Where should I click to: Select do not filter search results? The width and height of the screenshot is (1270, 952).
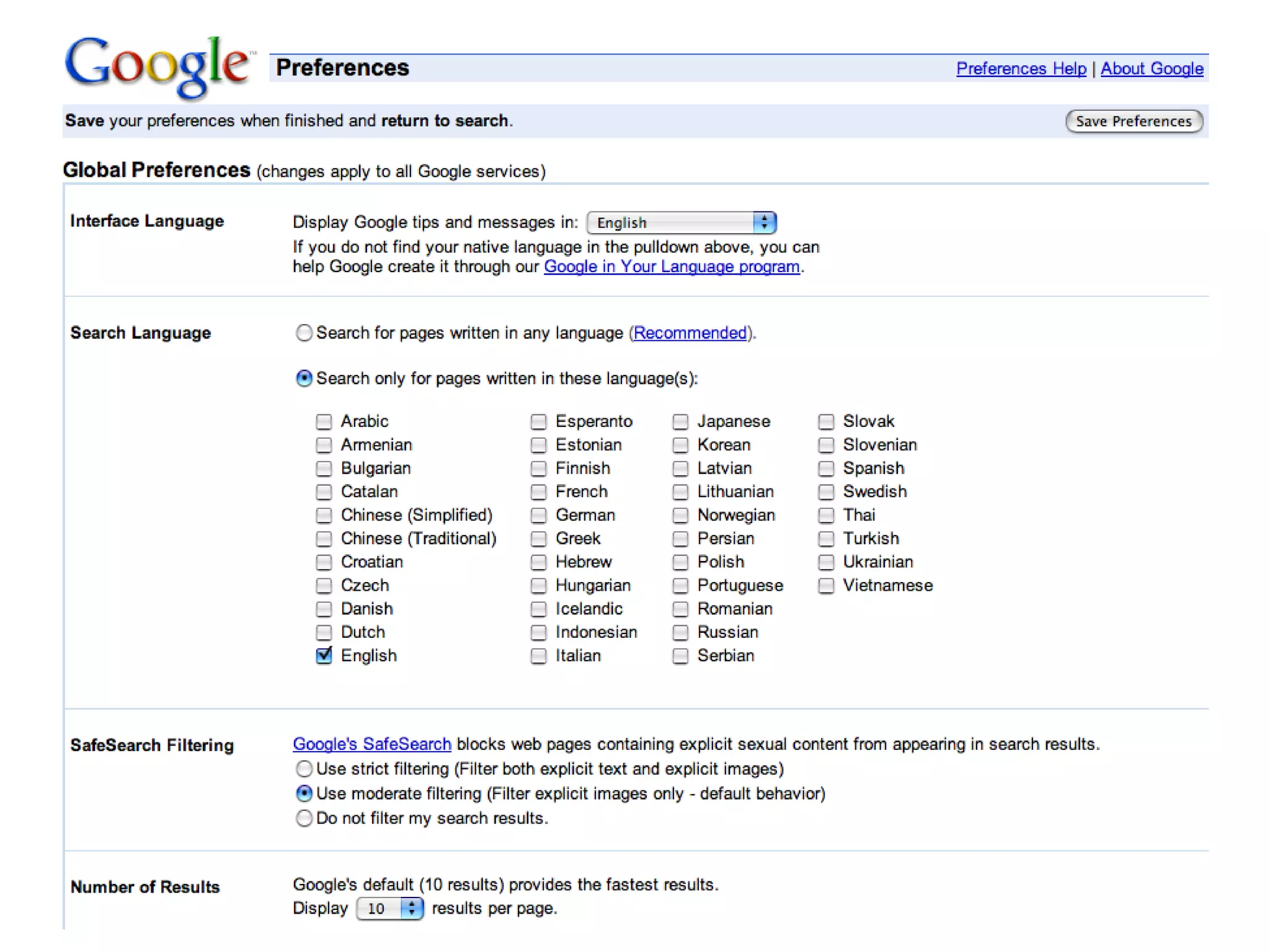304,819
